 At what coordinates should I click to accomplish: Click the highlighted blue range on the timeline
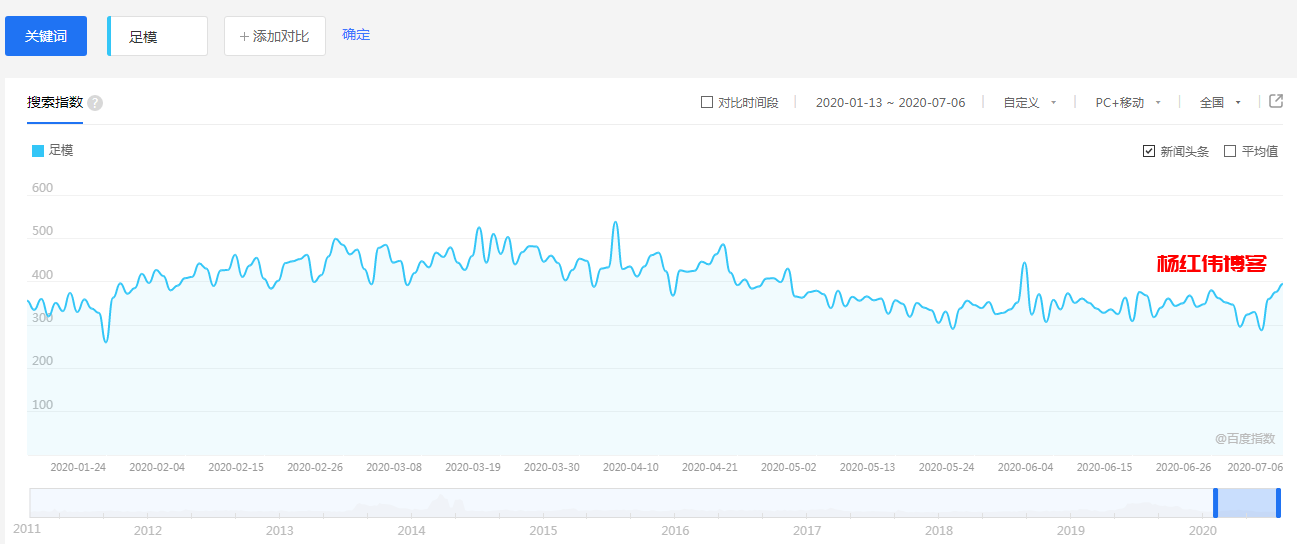click(1247, 503)
